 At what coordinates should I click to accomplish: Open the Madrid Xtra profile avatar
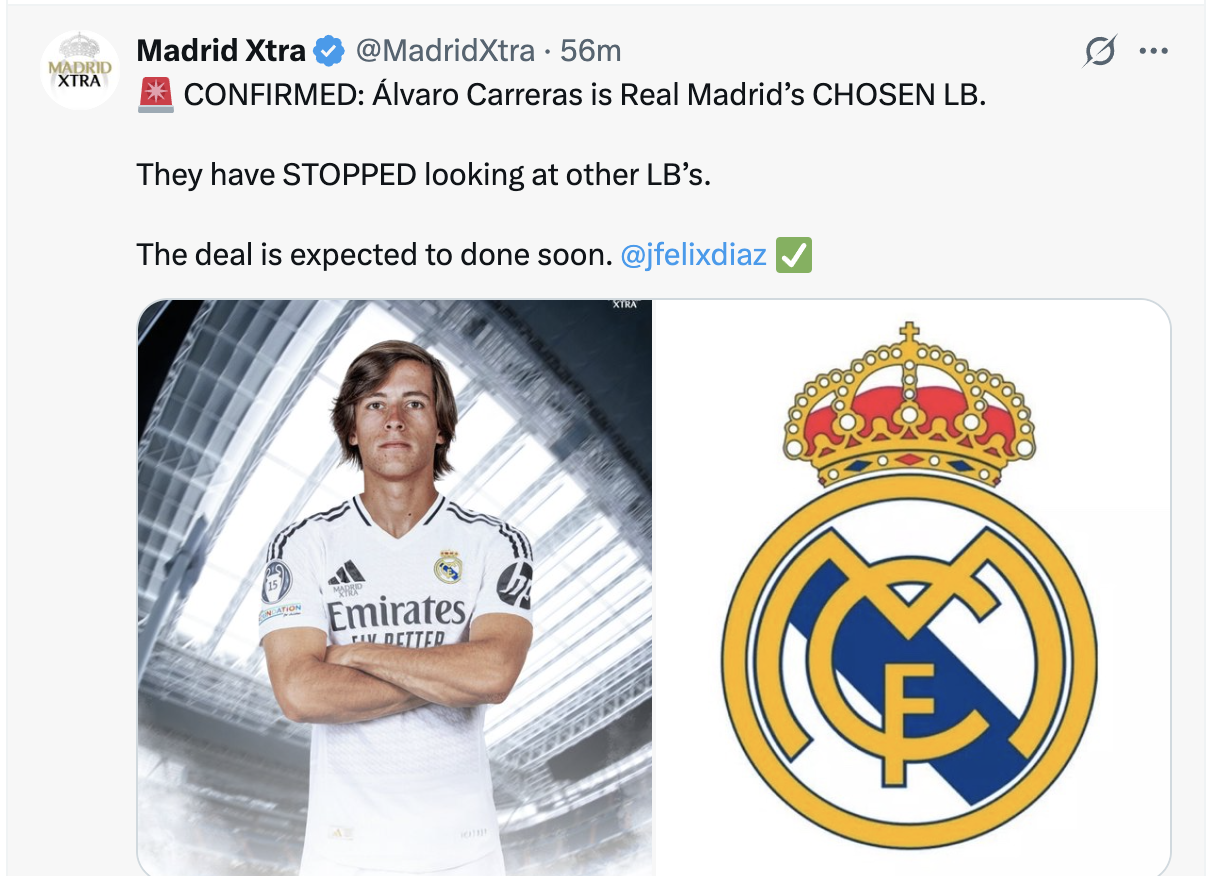80,69
